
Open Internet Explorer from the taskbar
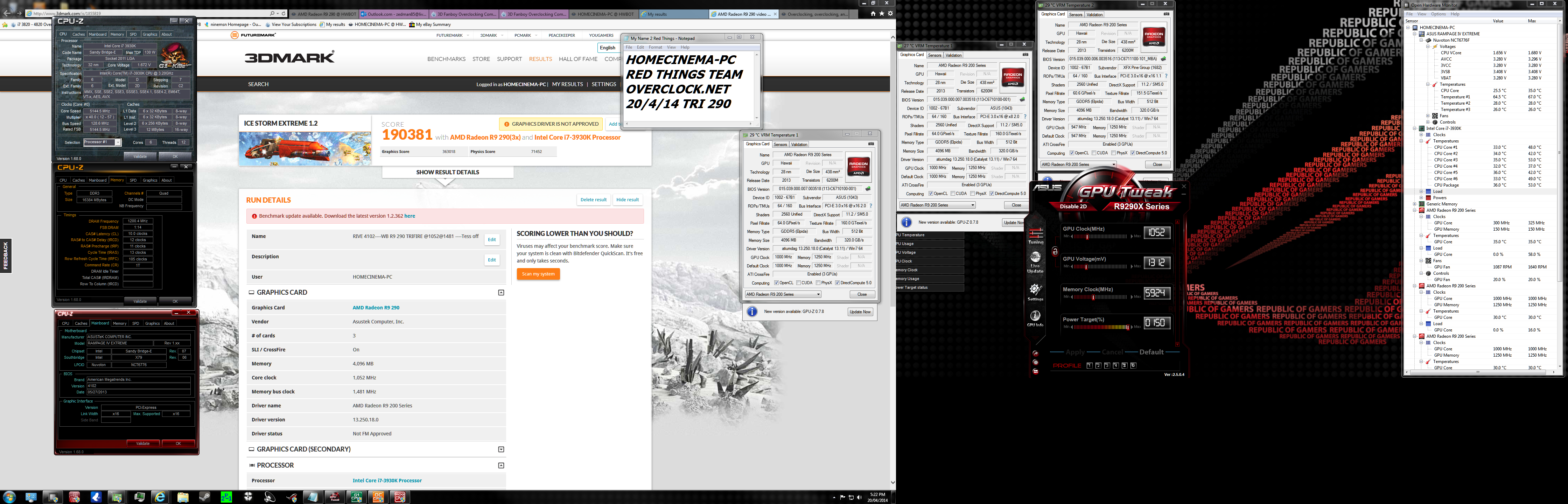pos(160,497)
